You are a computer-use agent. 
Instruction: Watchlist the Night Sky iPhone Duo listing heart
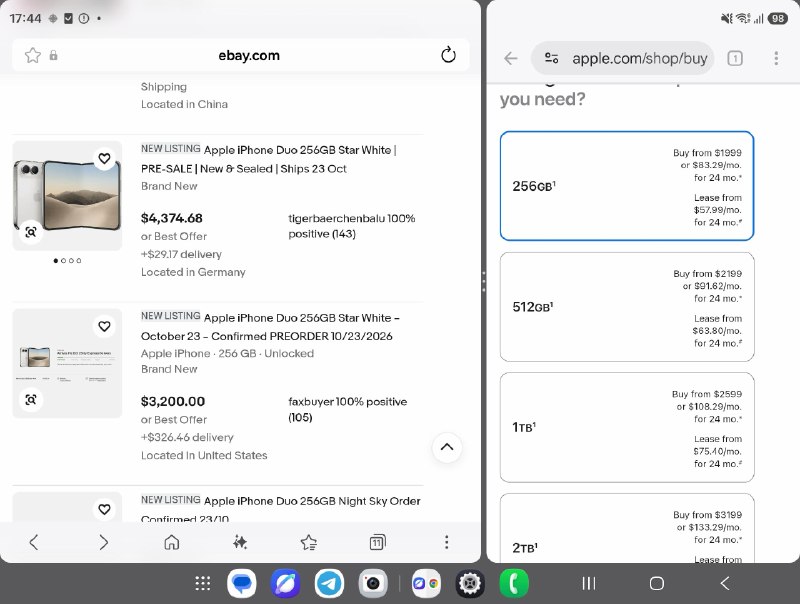tap(105, 509)
